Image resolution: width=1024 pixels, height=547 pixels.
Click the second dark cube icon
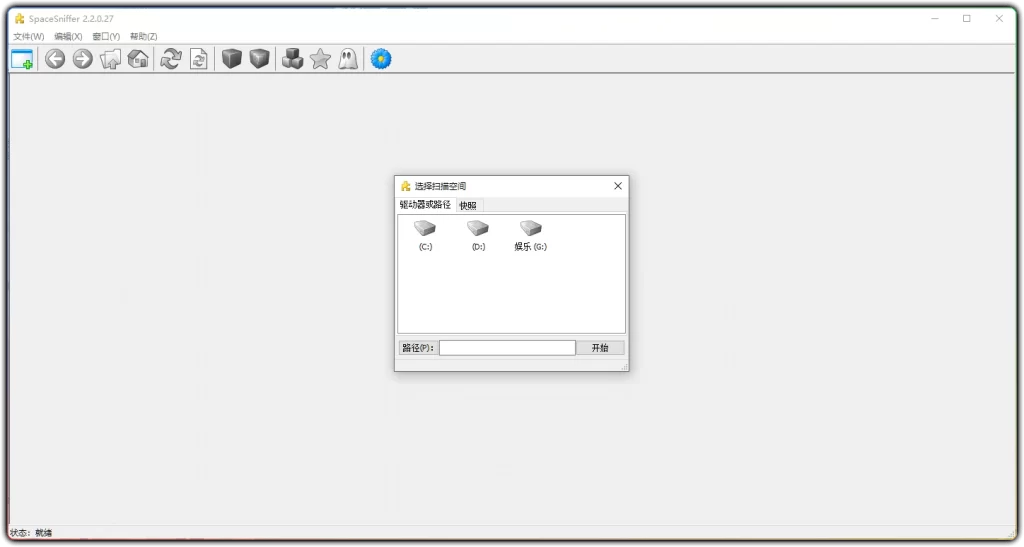(x=259, y=59)
